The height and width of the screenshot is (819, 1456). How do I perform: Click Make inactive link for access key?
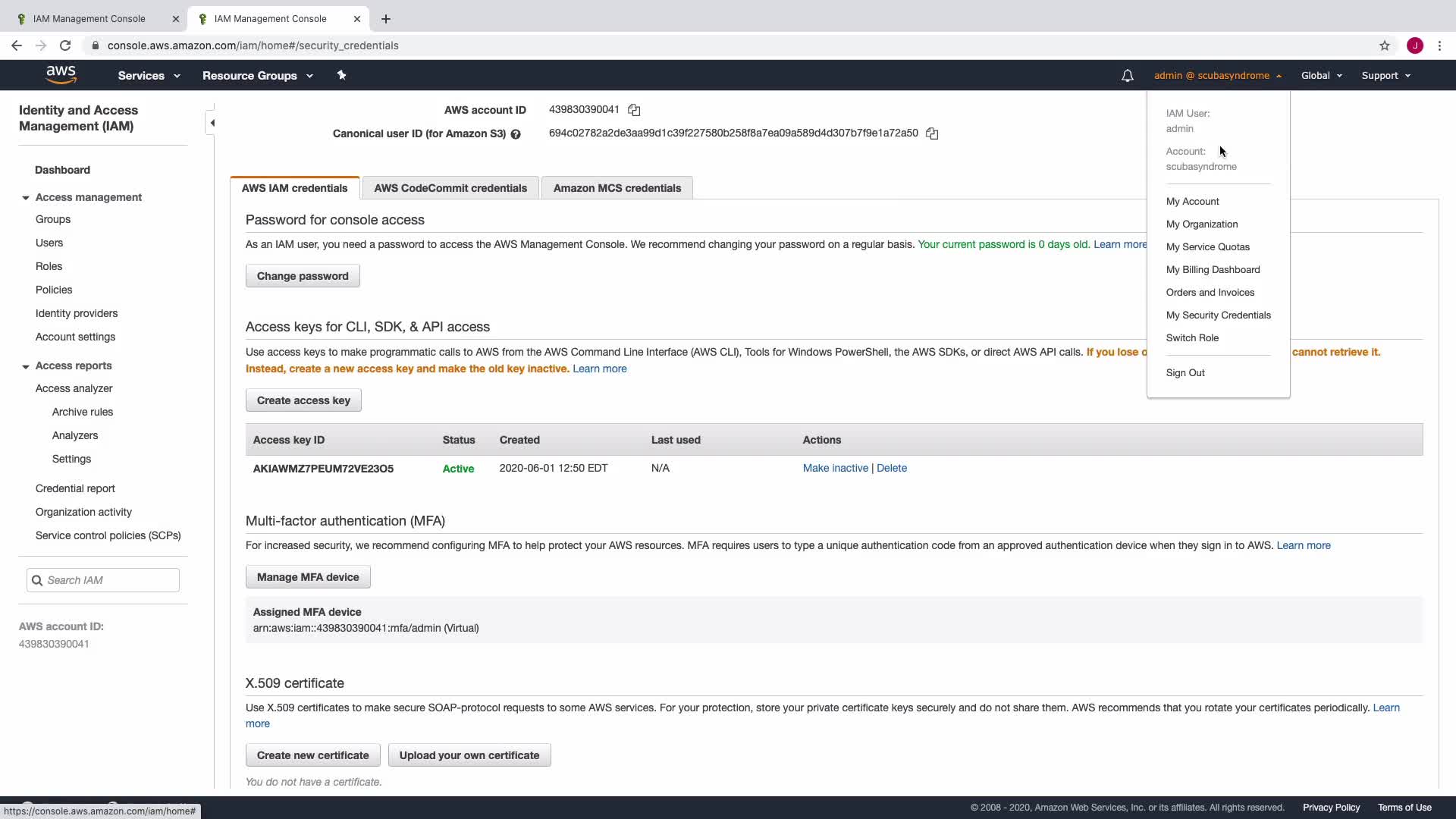click(x=835, y=468)
